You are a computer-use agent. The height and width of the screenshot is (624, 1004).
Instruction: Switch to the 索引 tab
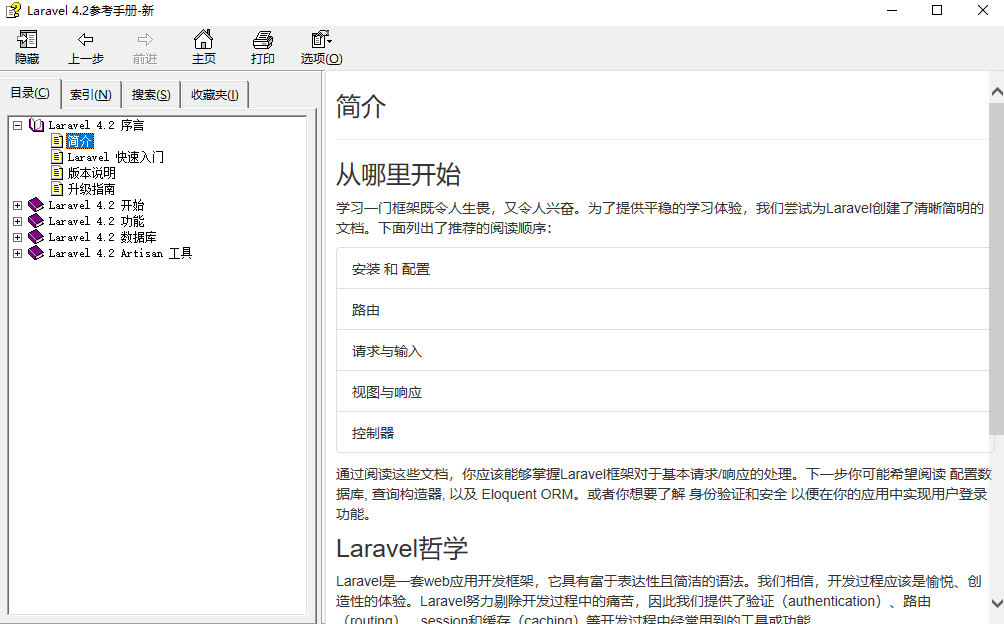click(x=90, y=93)
